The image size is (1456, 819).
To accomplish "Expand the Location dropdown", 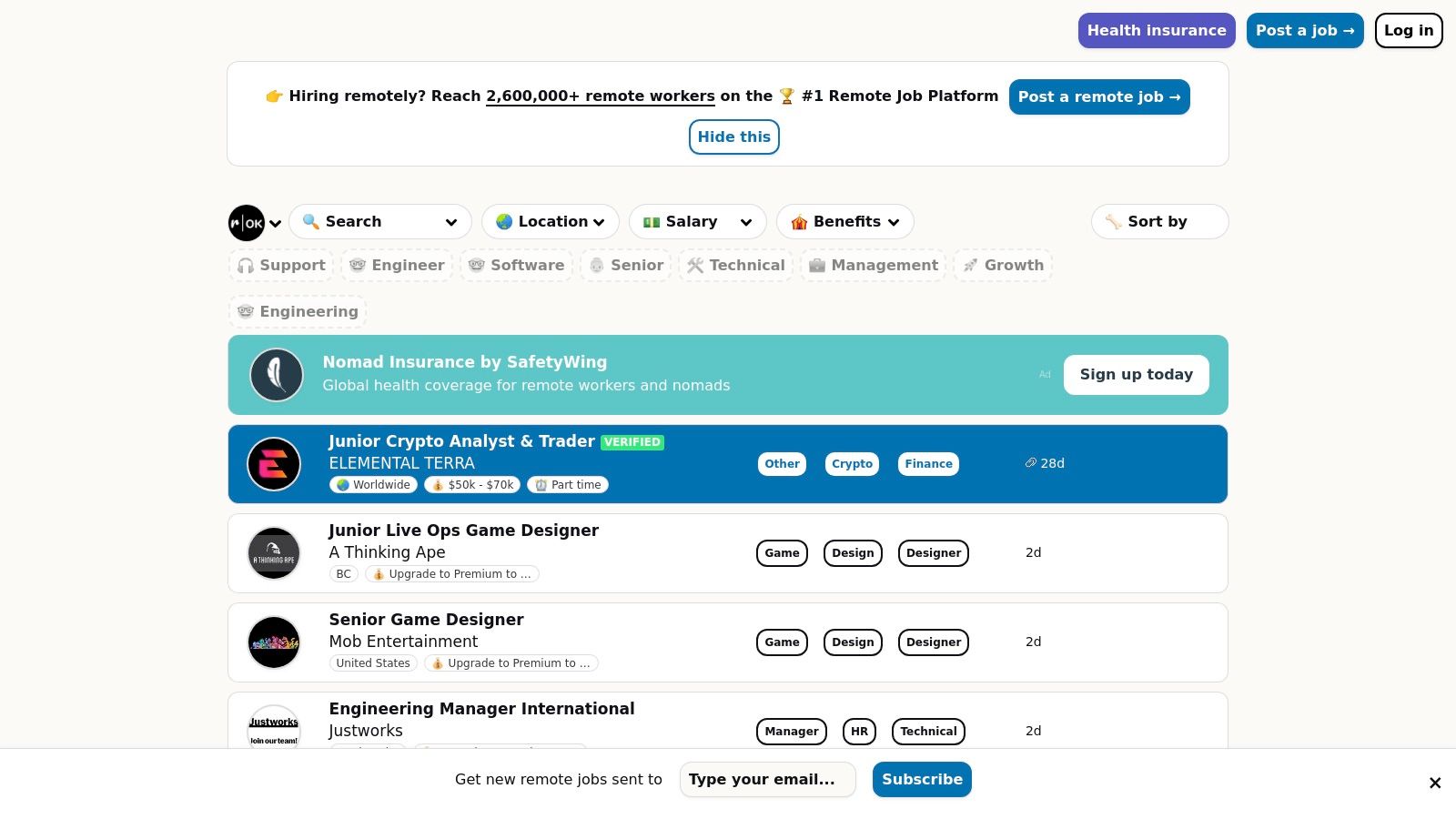I will (x=551, y=222).
